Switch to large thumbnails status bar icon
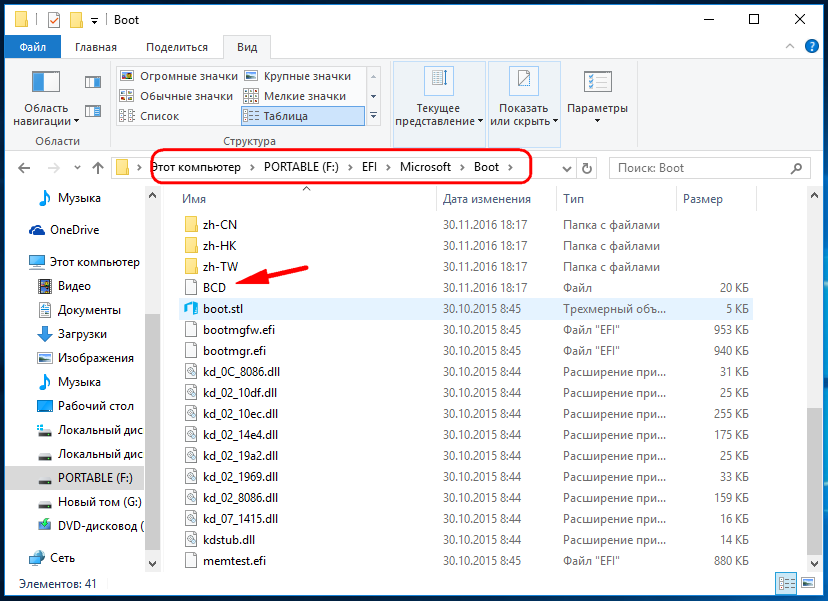Image resolution: width=828 pixels, height=601 pixels. pos(808,584)
